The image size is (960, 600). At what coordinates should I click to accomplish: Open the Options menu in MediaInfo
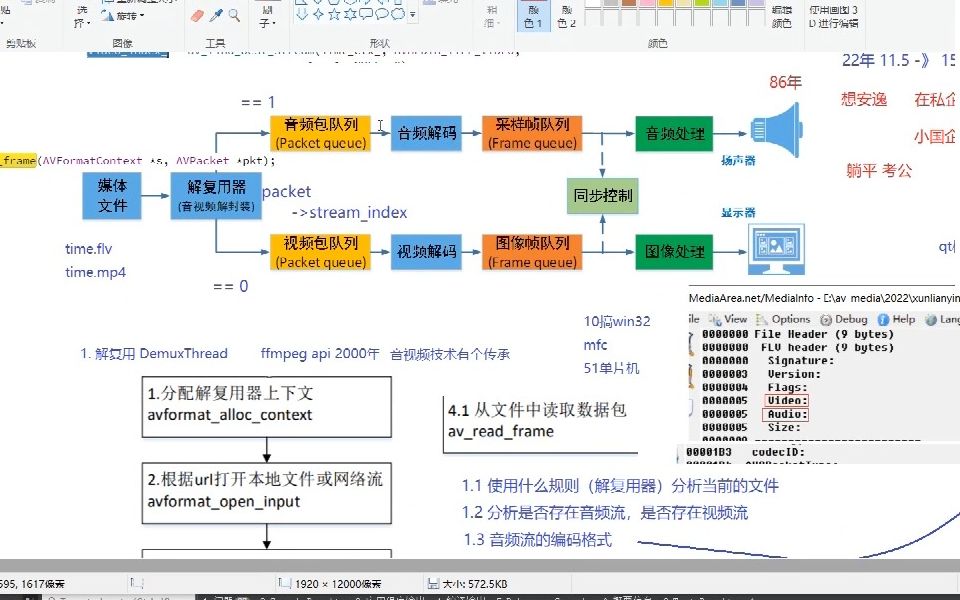[783, 320]
